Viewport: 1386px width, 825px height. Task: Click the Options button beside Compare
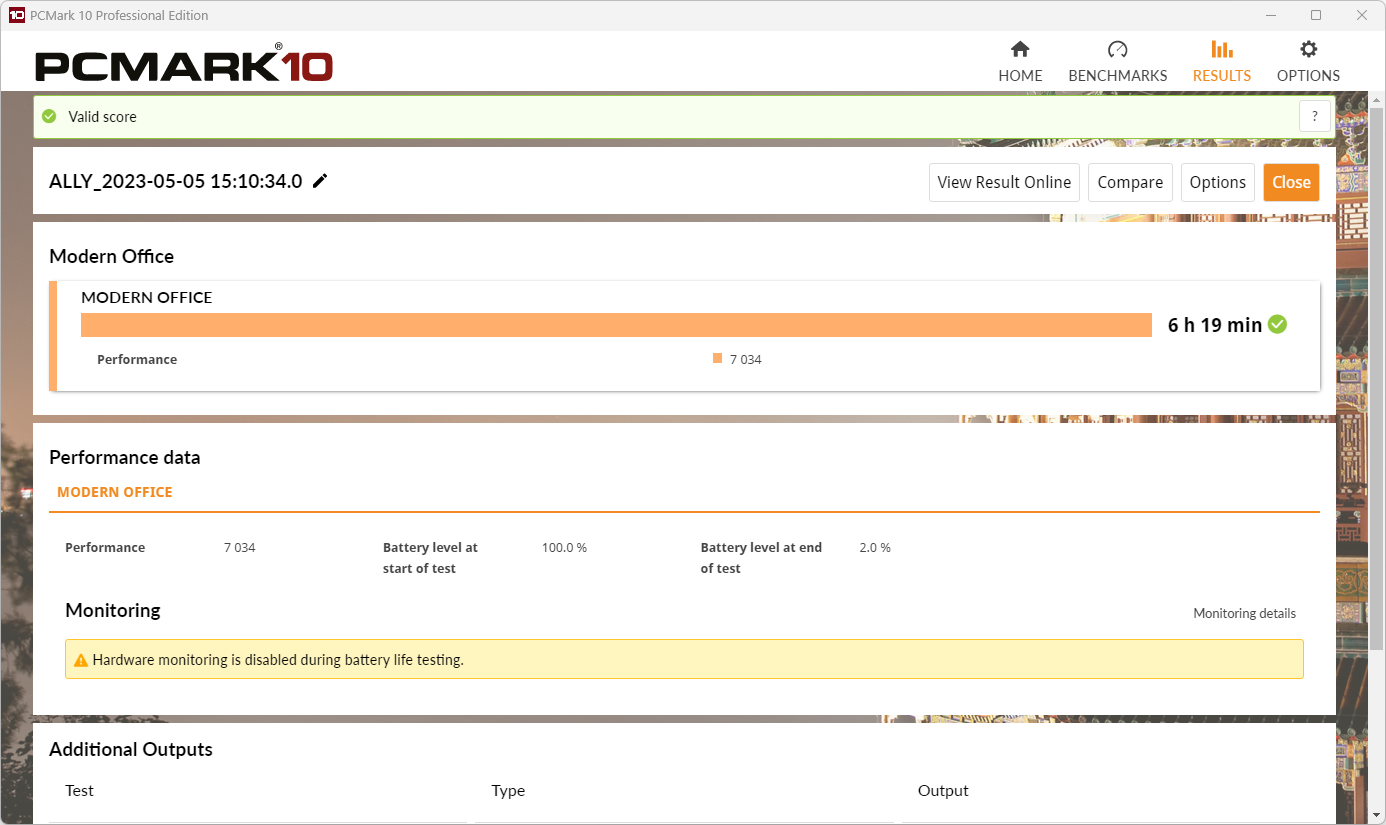click(1217, 182)
